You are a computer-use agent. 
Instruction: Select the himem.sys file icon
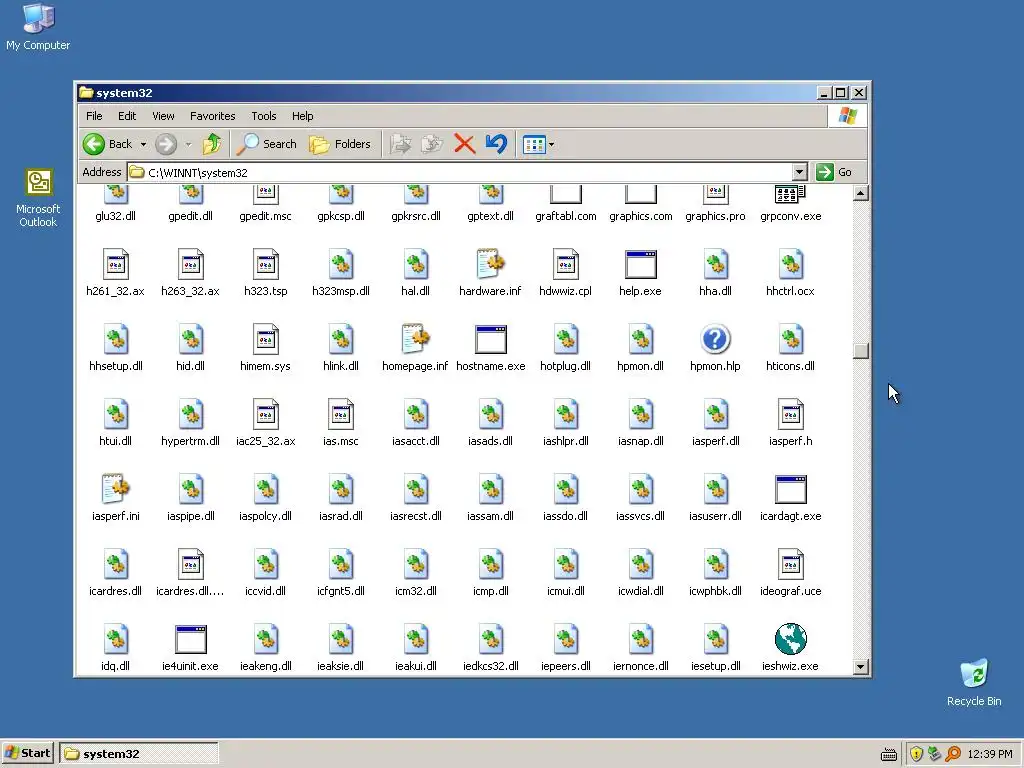point(266,340)
